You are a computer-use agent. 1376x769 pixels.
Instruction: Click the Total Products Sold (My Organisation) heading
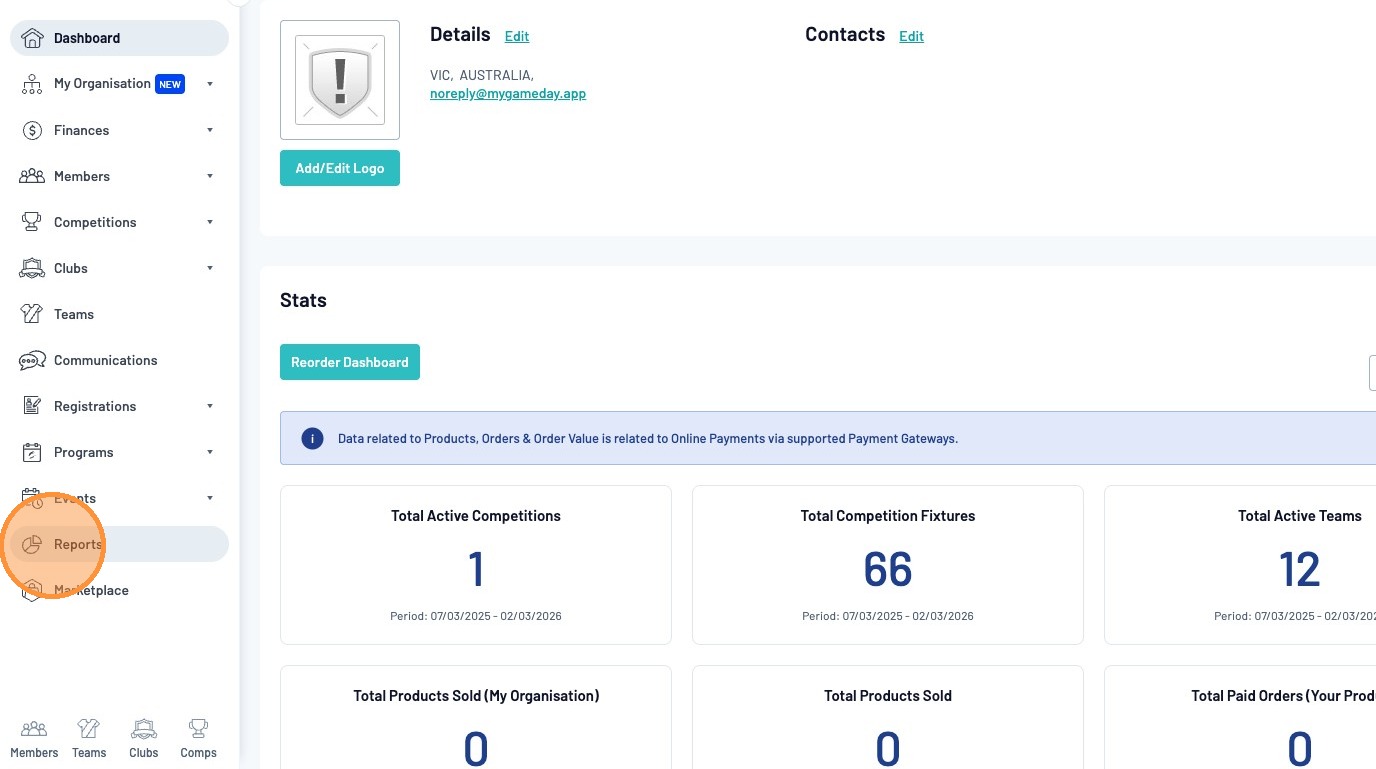pyautogui.click(x=476, y=696)
